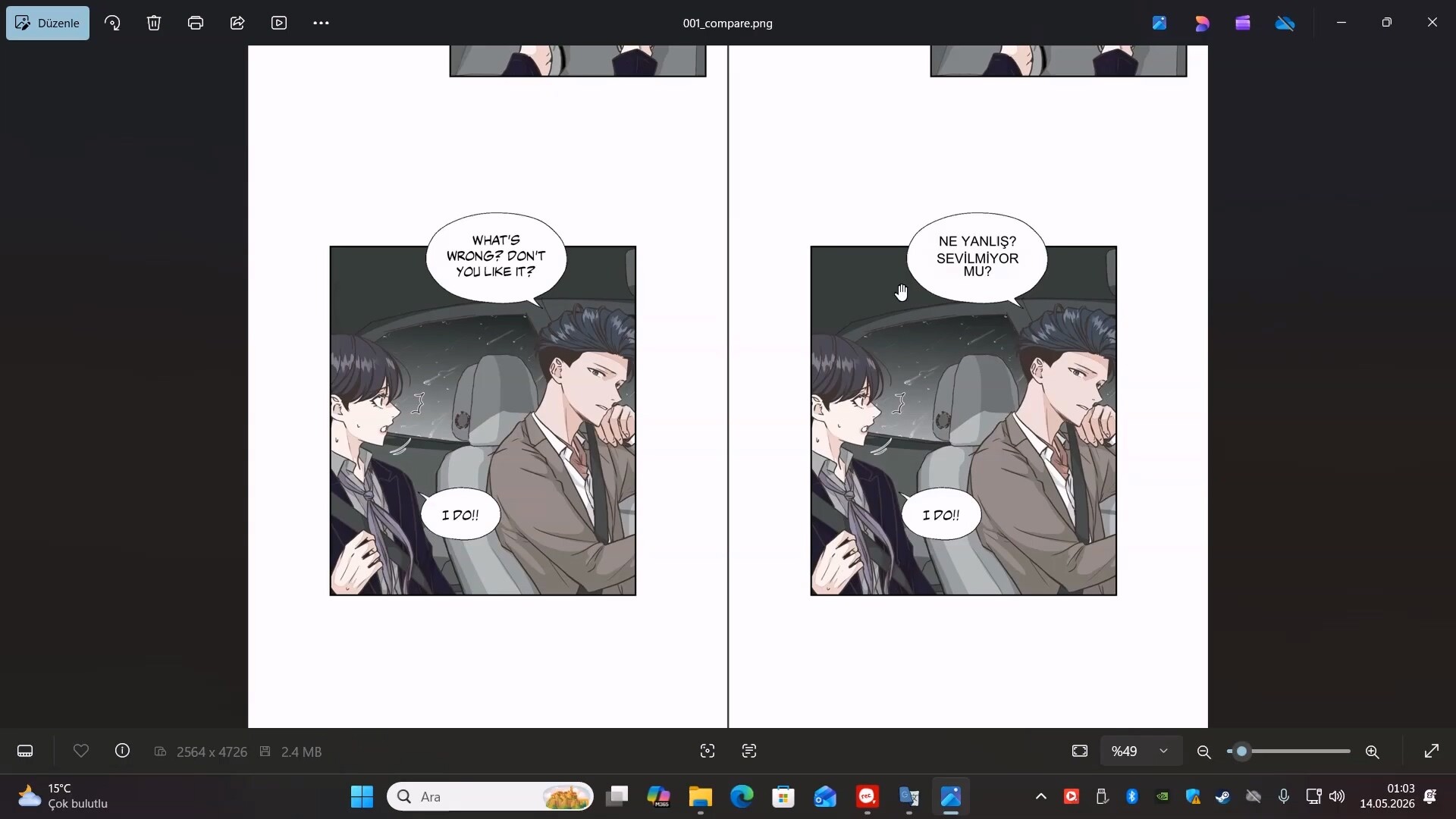Zoom out with the minus magnifier

coord(1203,752)
